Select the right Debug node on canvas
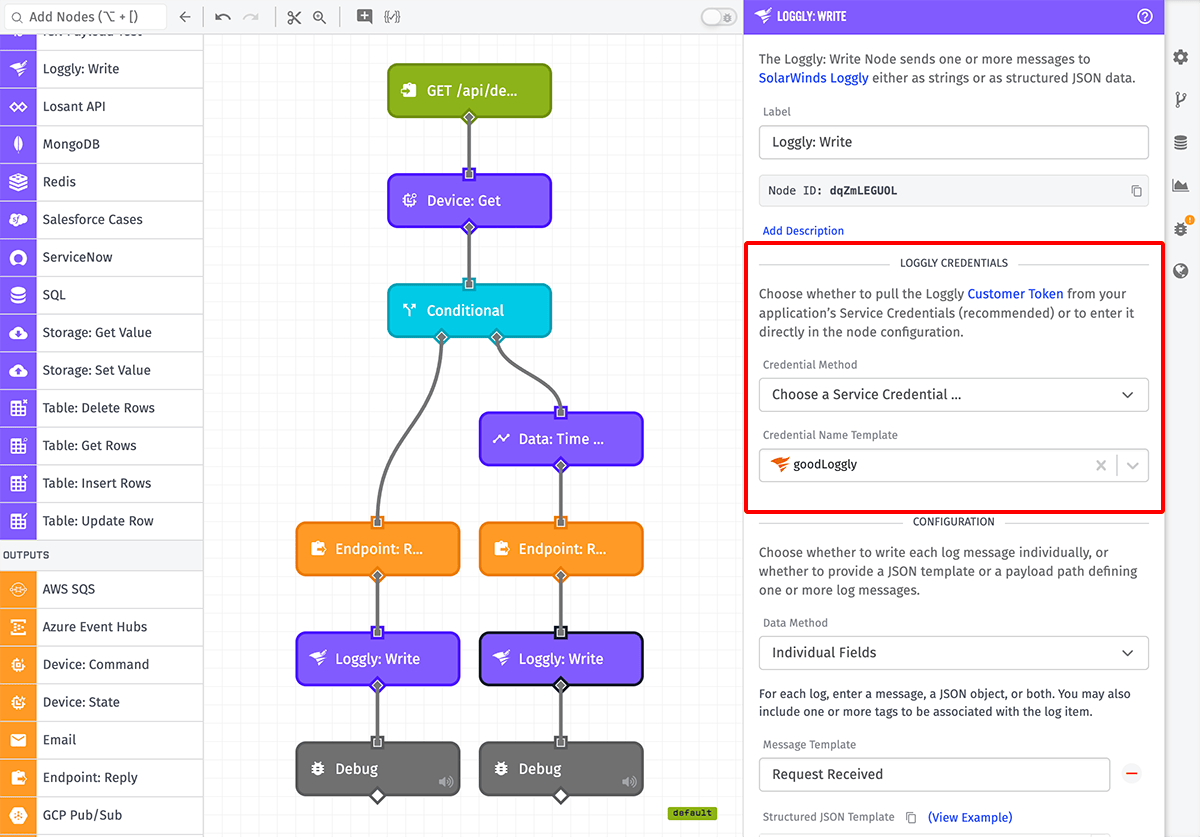Image resolution: width=1200 pixels, height=837 pixels. [561, 769]
